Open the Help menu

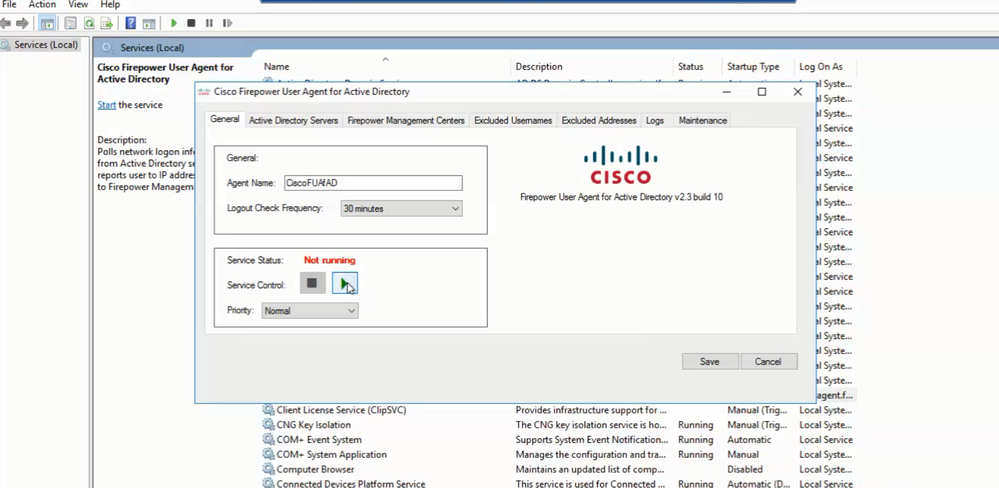point(110,4)
